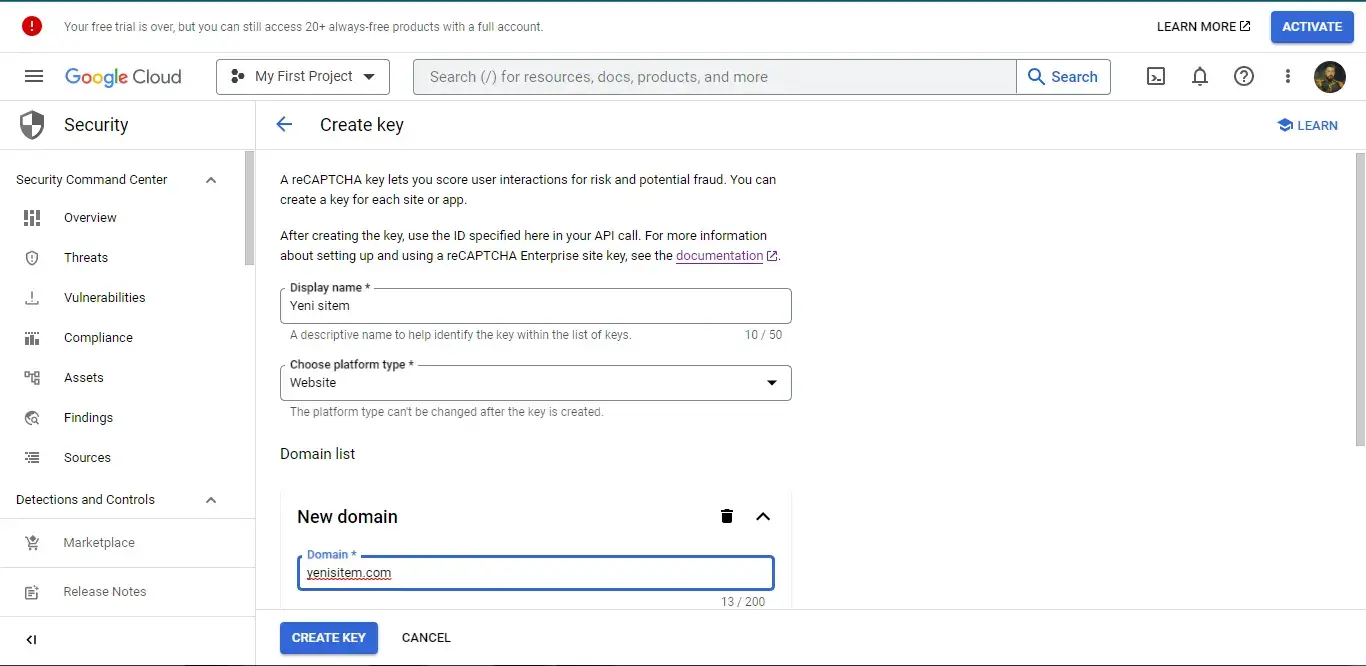Click the main page vertical scrollbar
Image resolution: width=1366 pixels, height=666 pixels.
pyautogui.click(x=1360, y=300)
